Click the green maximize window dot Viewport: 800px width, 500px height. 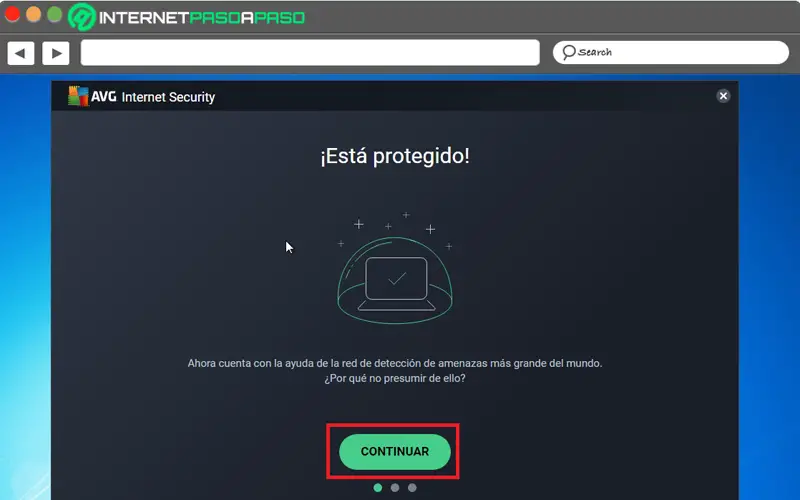(x=55, y=14)
